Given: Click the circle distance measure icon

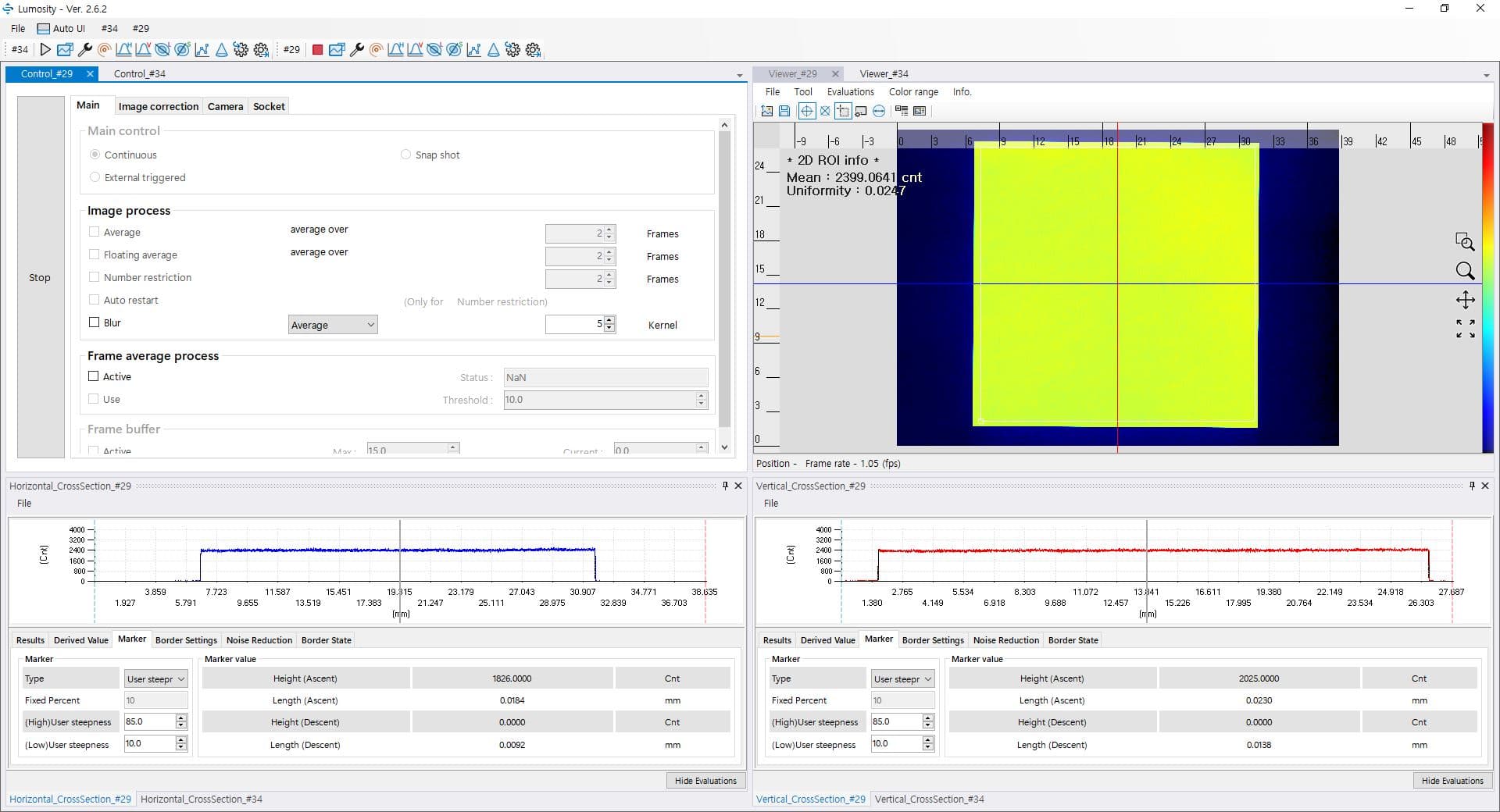Looking at the screenshot, I should coord(879,111).
